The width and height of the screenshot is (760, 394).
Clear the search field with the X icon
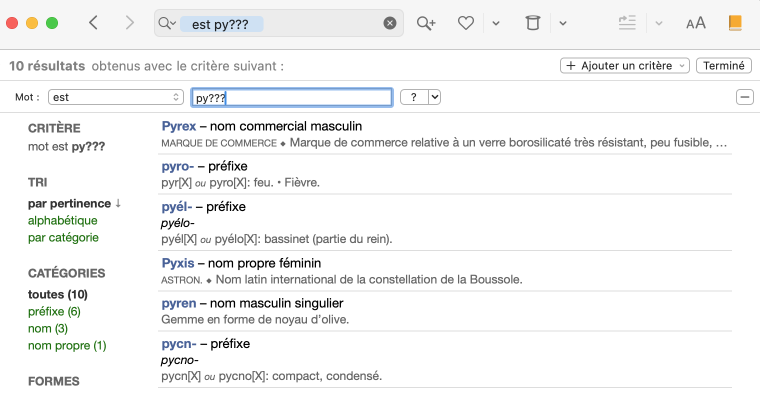click(x=390, y=23)
